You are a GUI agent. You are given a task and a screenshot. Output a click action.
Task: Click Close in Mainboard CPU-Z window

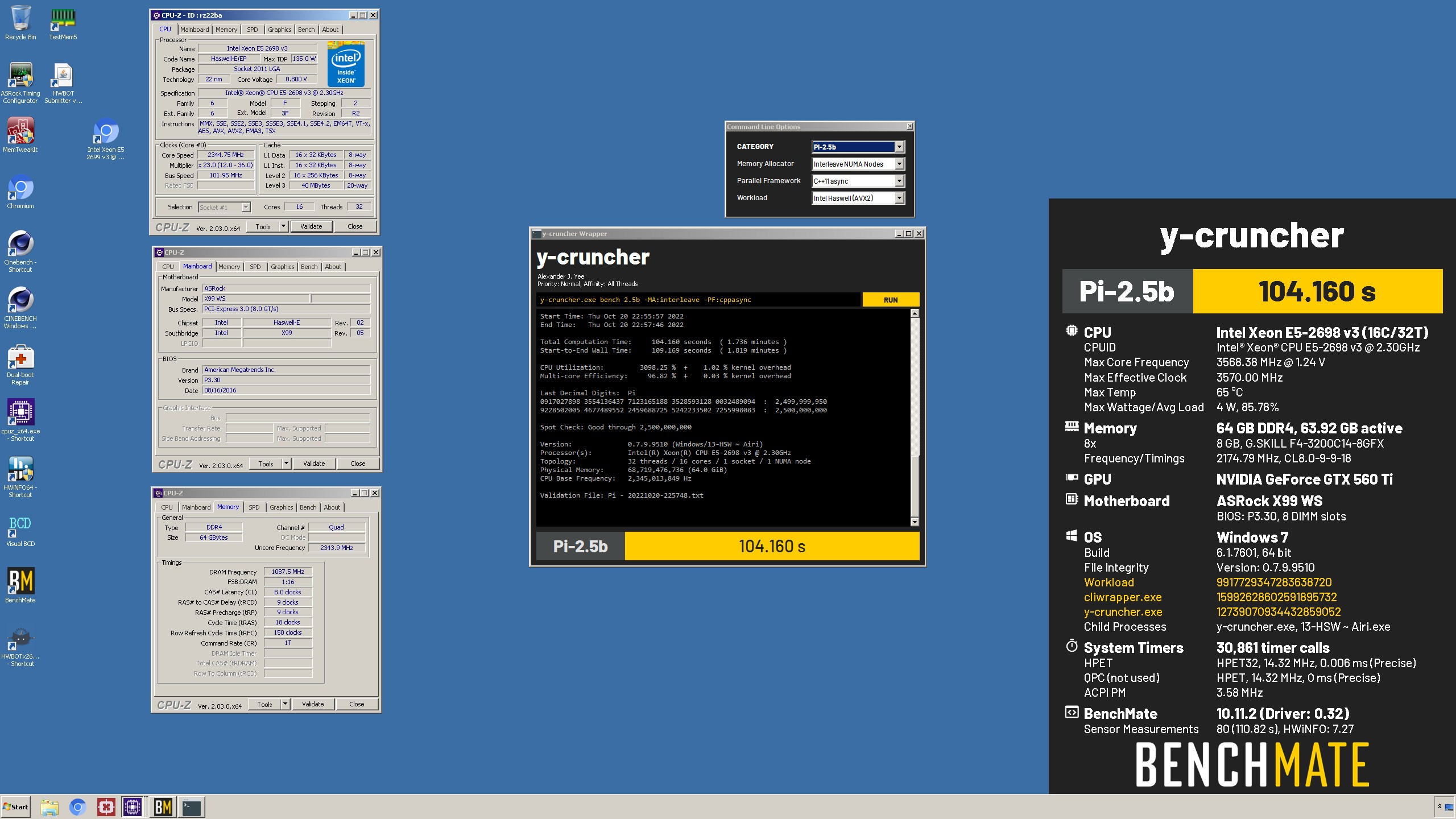point(358,464)
